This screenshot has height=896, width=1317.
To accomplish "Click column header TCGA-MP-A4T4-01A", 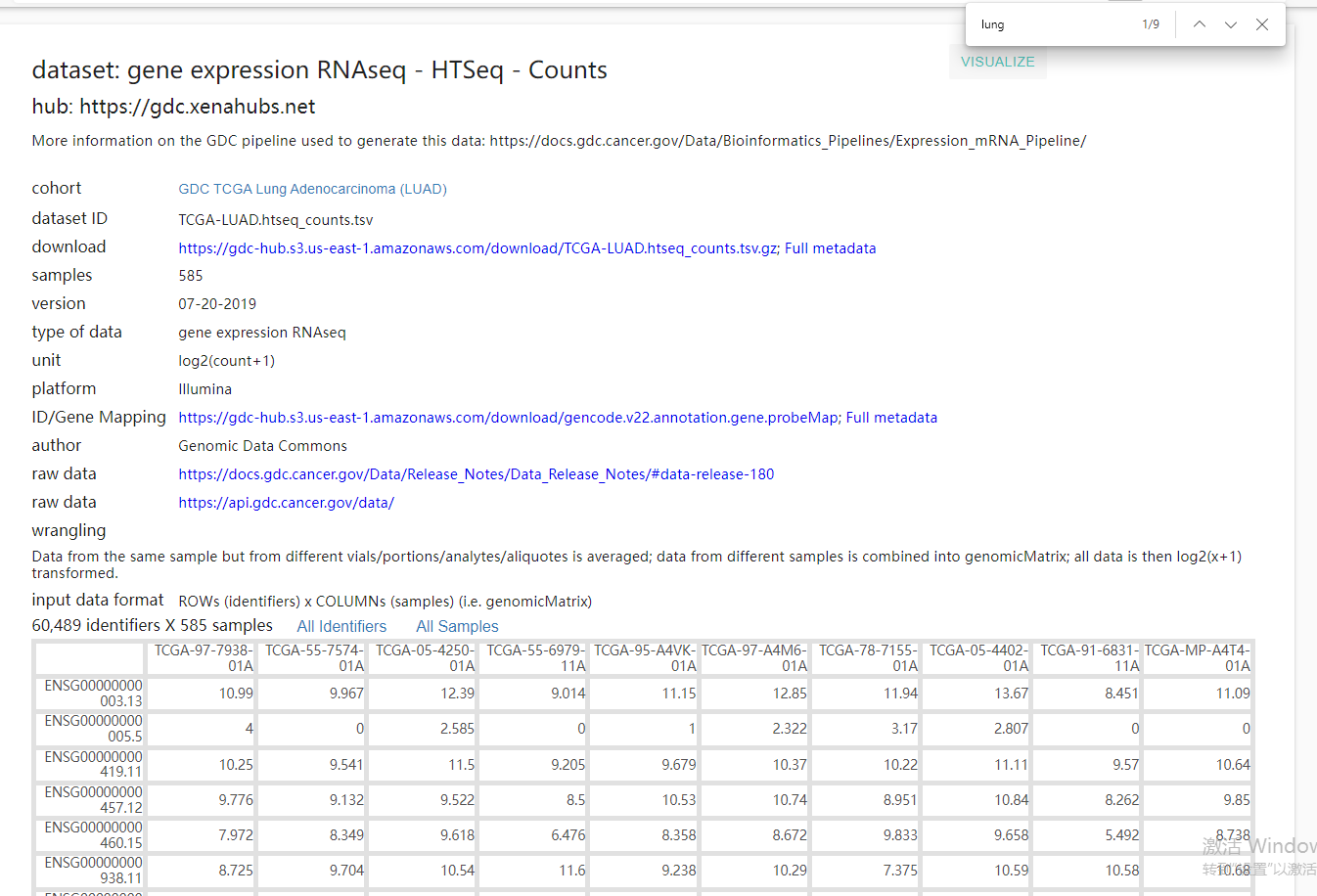I will point(1199,658).
